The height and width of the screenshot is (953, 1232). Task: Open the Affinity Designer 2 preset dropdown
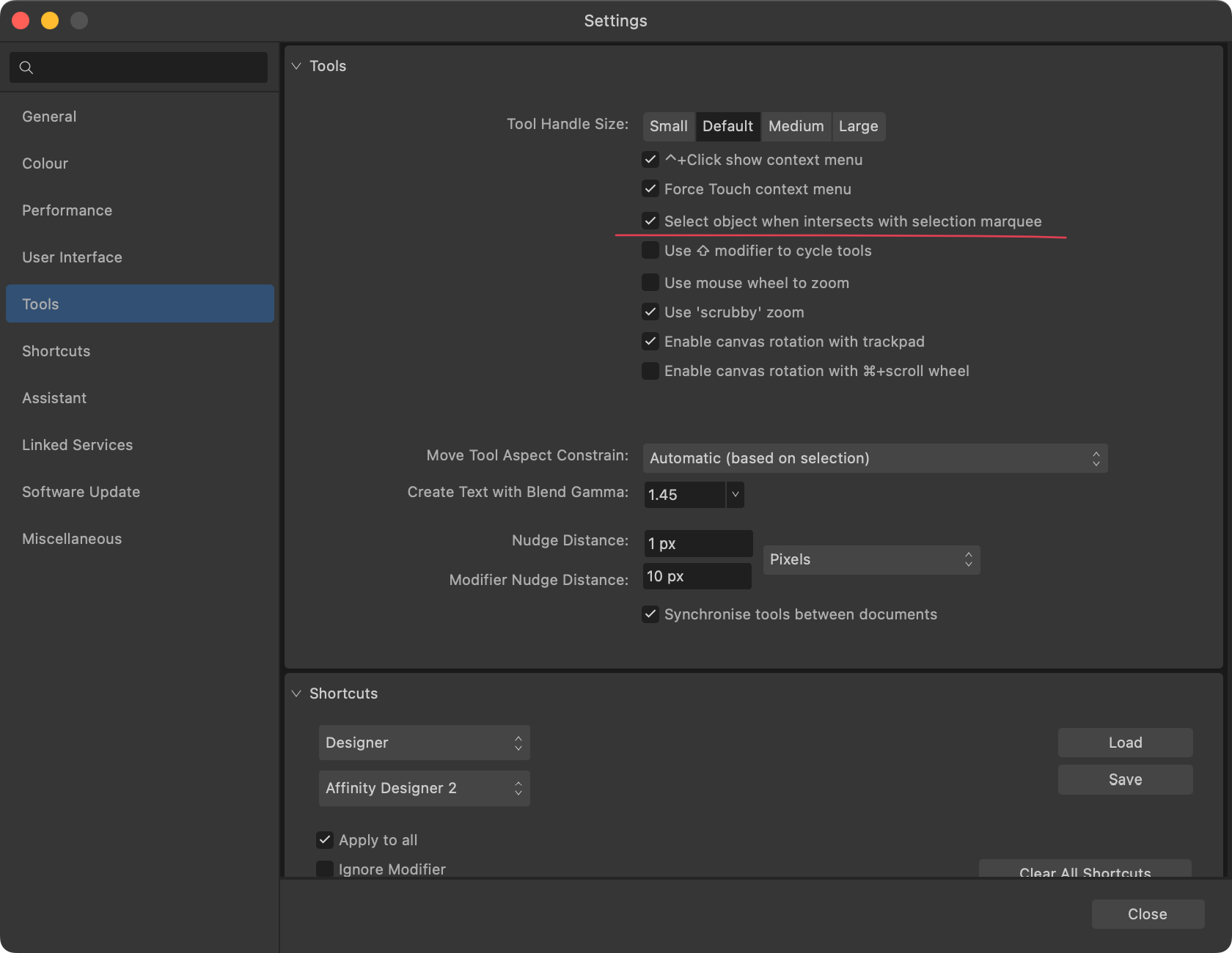click(424, 788)
